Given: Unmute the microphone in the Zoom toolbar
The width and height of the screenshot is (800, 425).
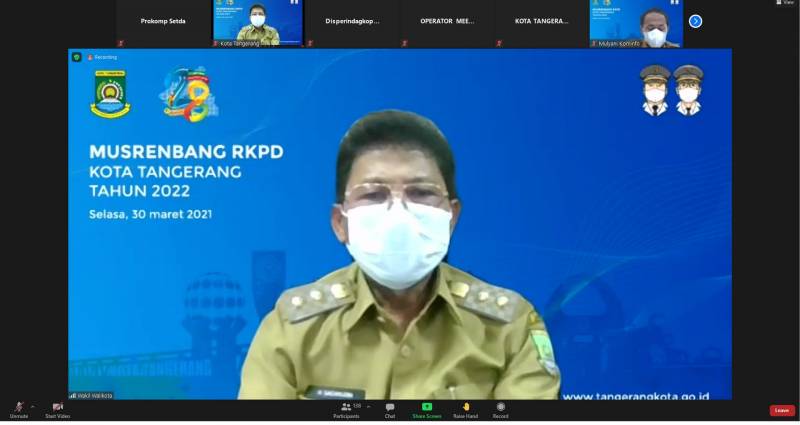Looking at the screenshot, I should click(x=18, y=408).
